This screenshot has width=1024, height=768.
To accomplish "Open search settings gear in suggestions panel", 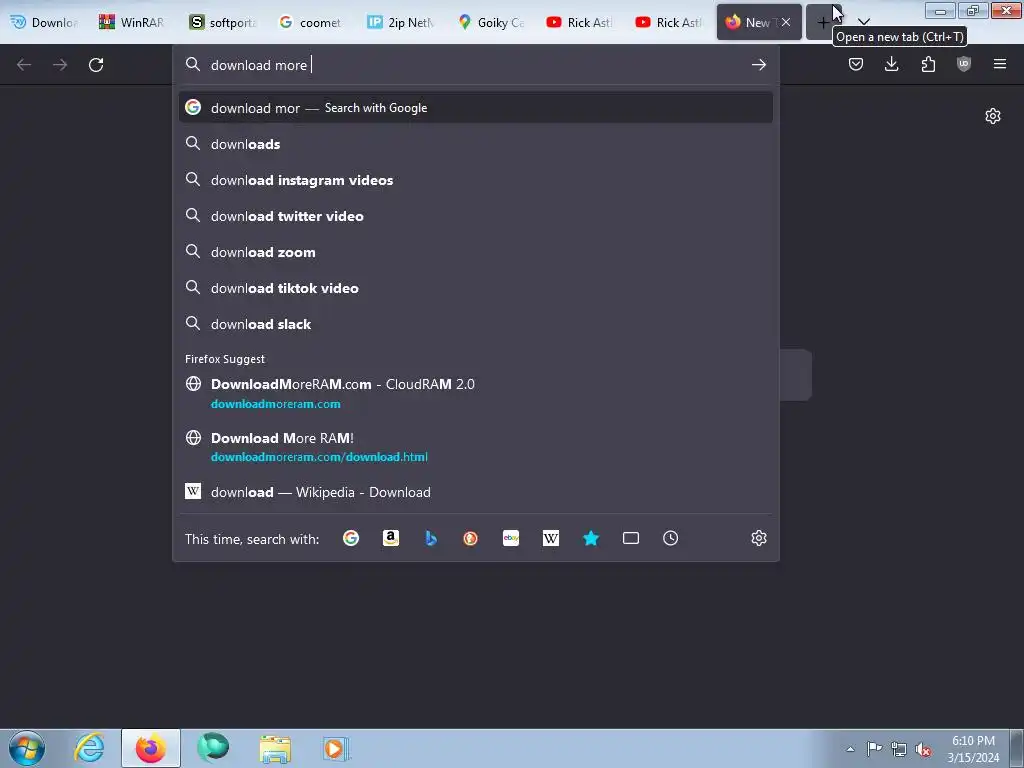I will (759, 538).
